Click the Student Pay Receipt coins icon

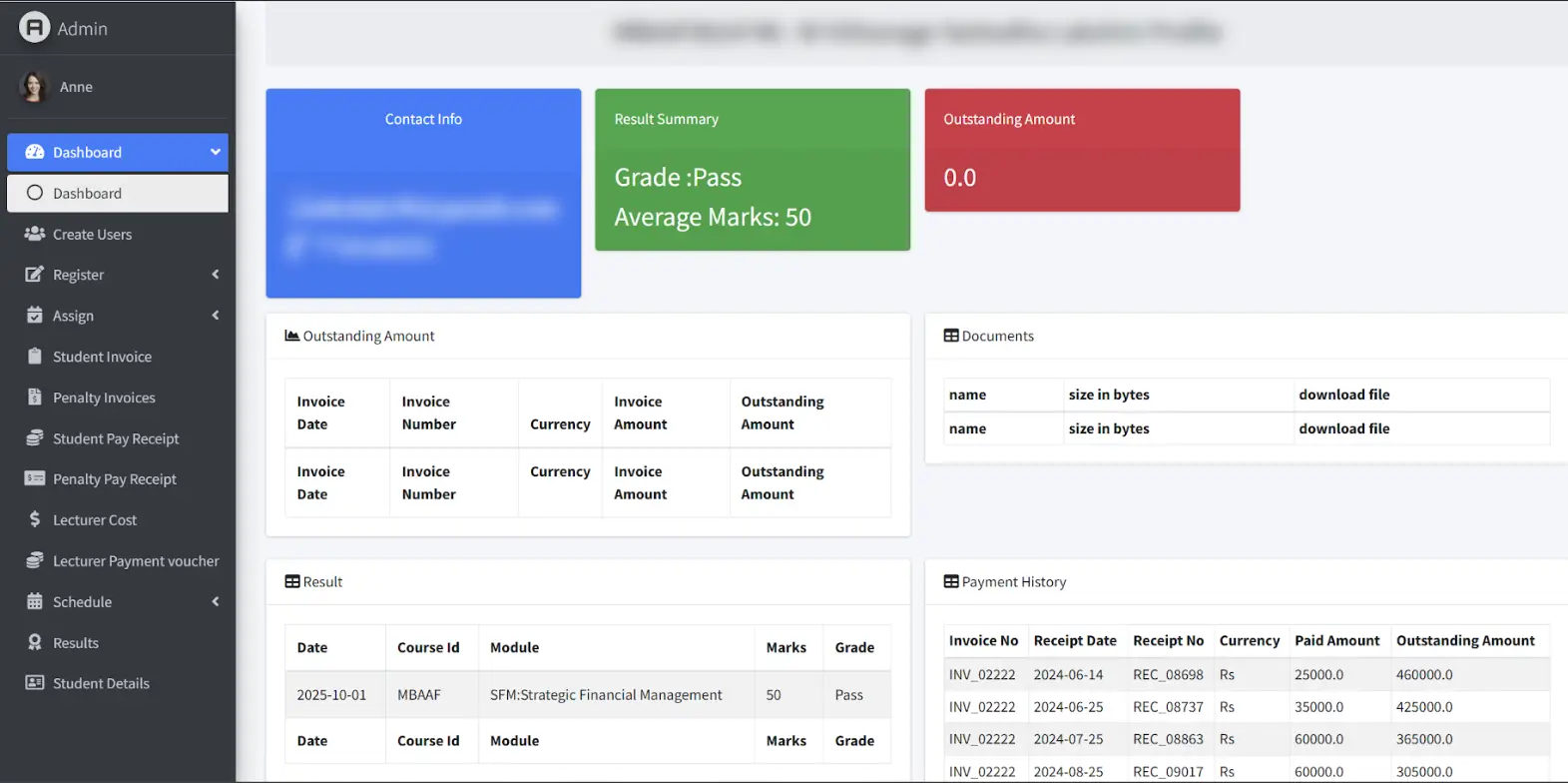coord(35,438)
